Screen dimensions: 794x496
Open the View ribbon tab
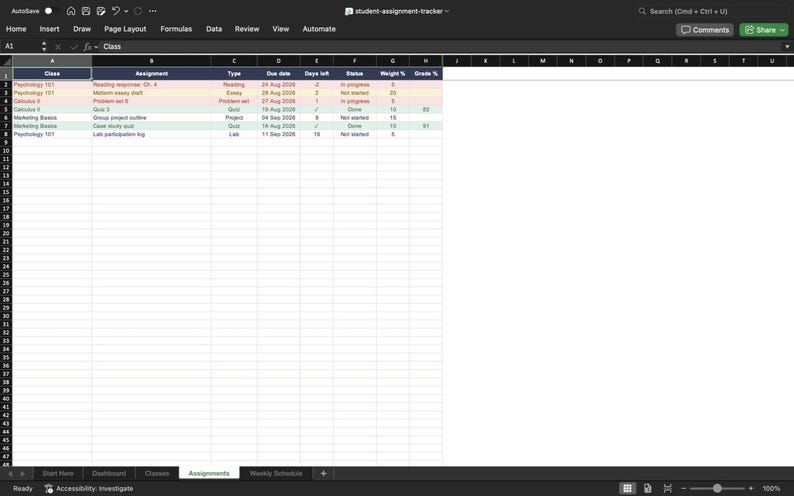point(281,29)
